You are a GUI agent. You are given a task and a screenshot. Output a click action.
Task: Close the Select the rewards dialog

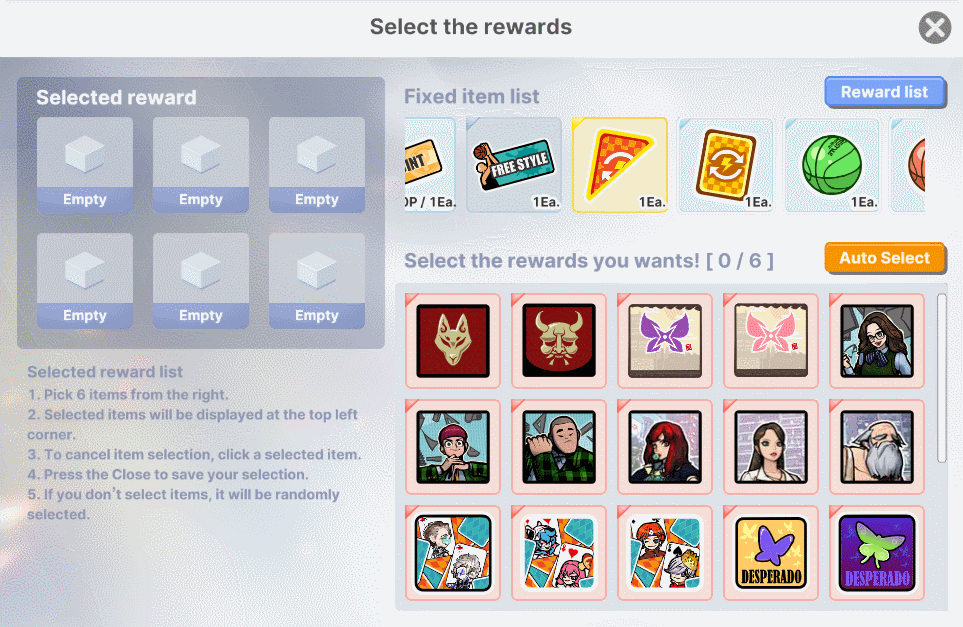pos(935,28)
